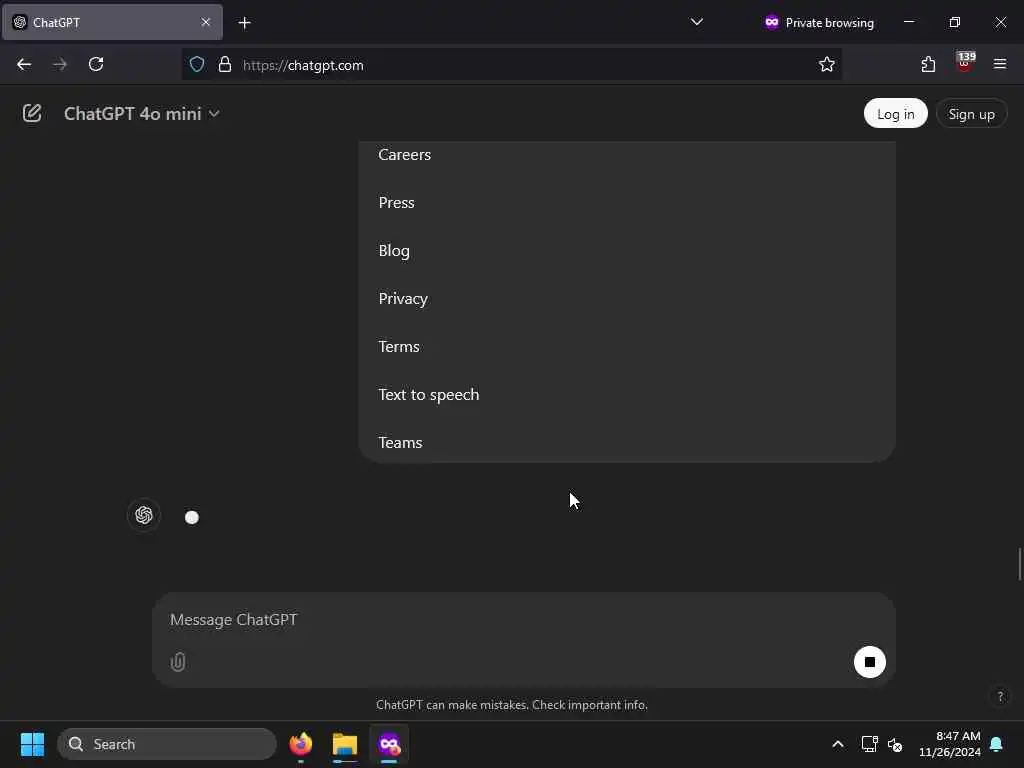Open Firefox from the taskbar
Viewport: 1024px width, 768px height.
click(x=300, y=744)
